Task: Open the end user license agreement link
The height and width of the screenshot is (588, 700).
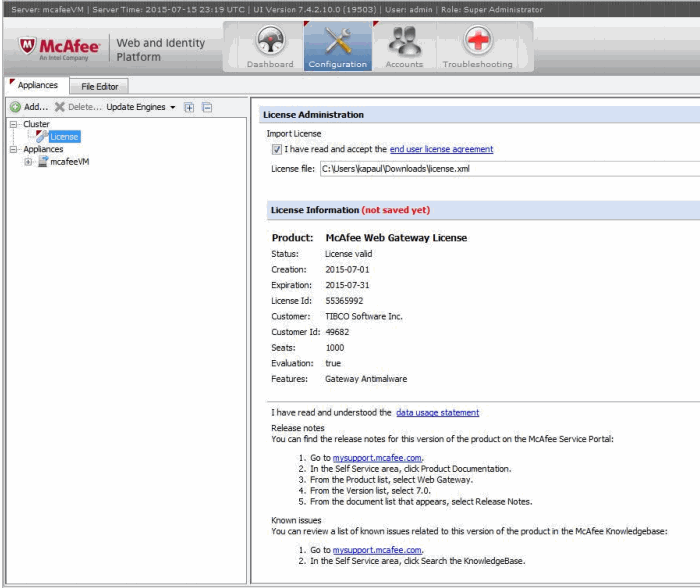Action: [442, 149]
